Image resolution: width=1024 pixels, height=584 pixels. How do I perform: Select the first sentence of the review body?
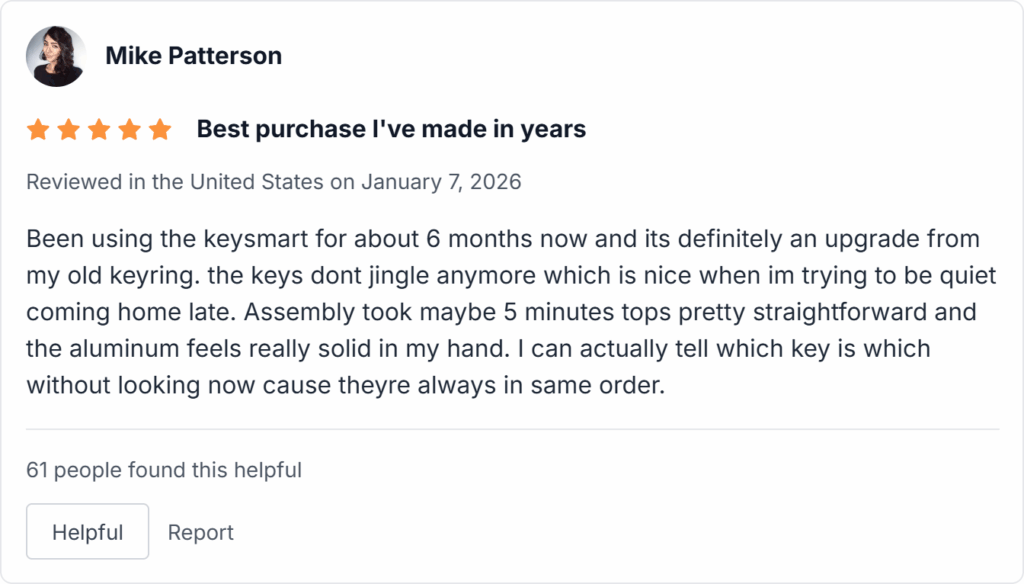coord(400,239)
